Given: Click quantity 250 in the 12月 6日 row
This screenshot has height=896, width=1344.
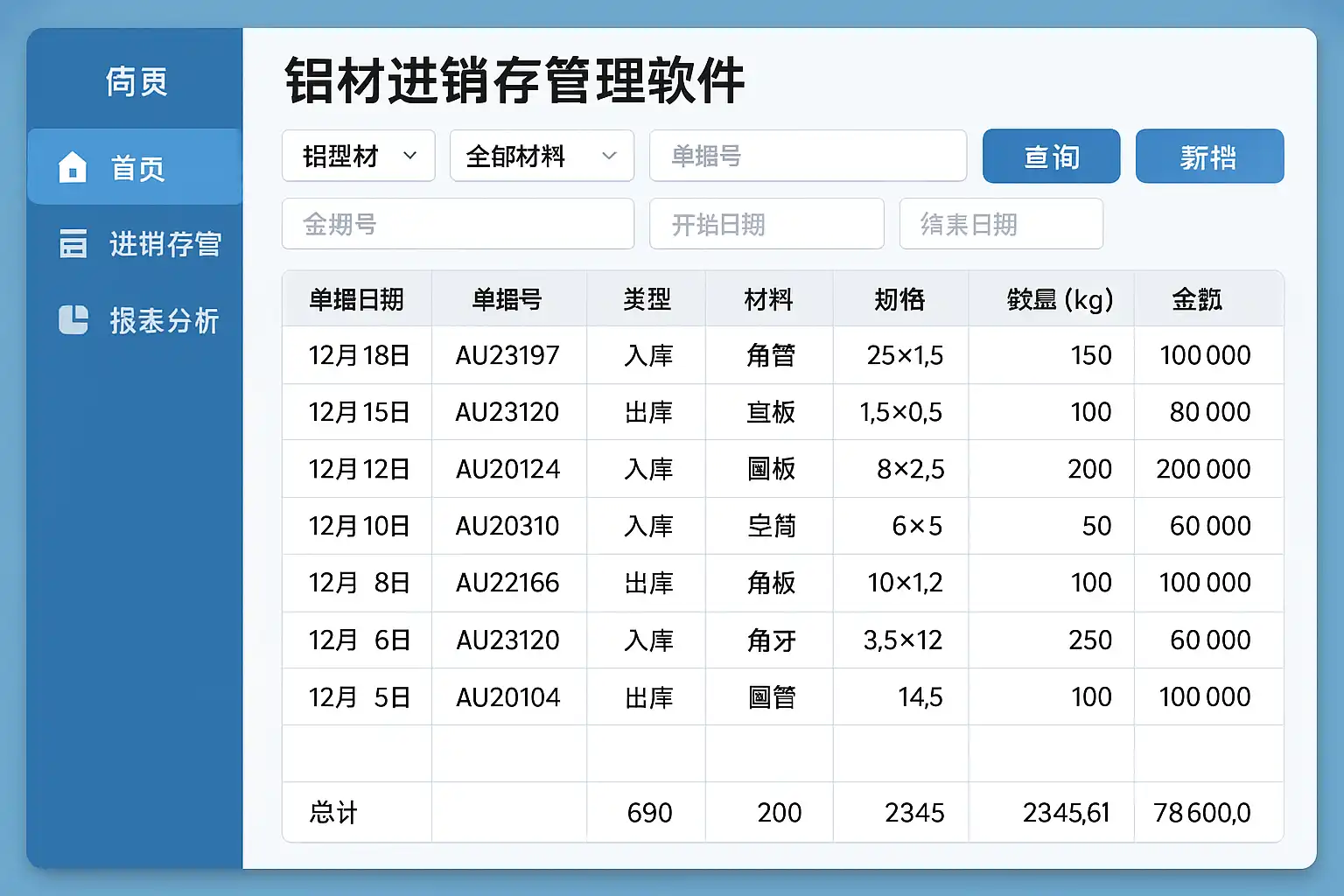Looking at the screenshot, I should point(1090,640).
